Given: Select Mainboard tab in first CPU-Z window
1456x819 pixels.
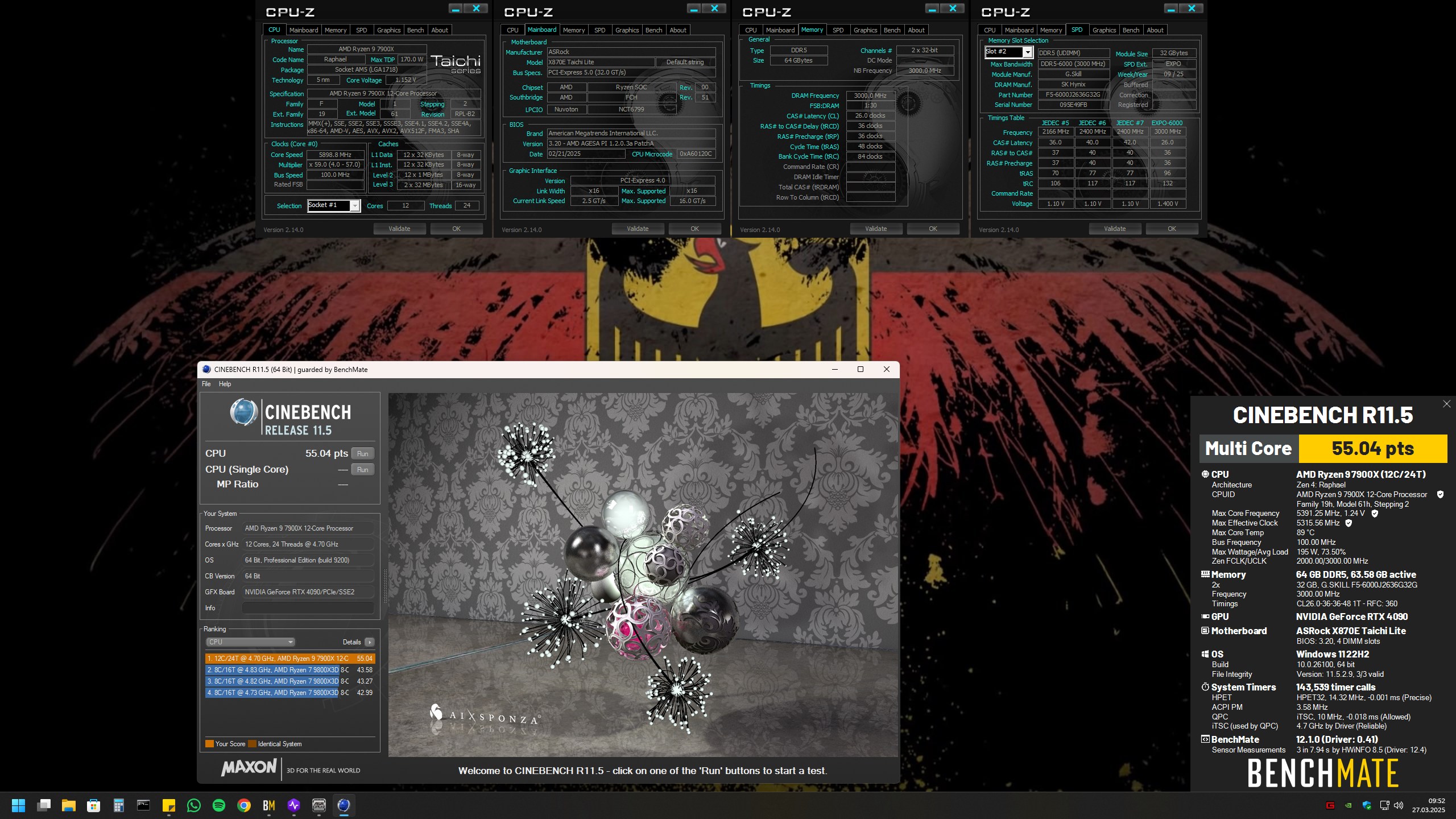Looking at the screenshot, I should tap(304, 30).
